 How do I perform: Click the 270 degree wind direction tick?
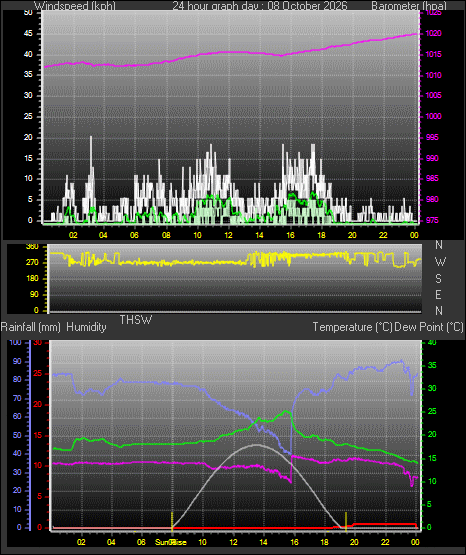[33, 263]
